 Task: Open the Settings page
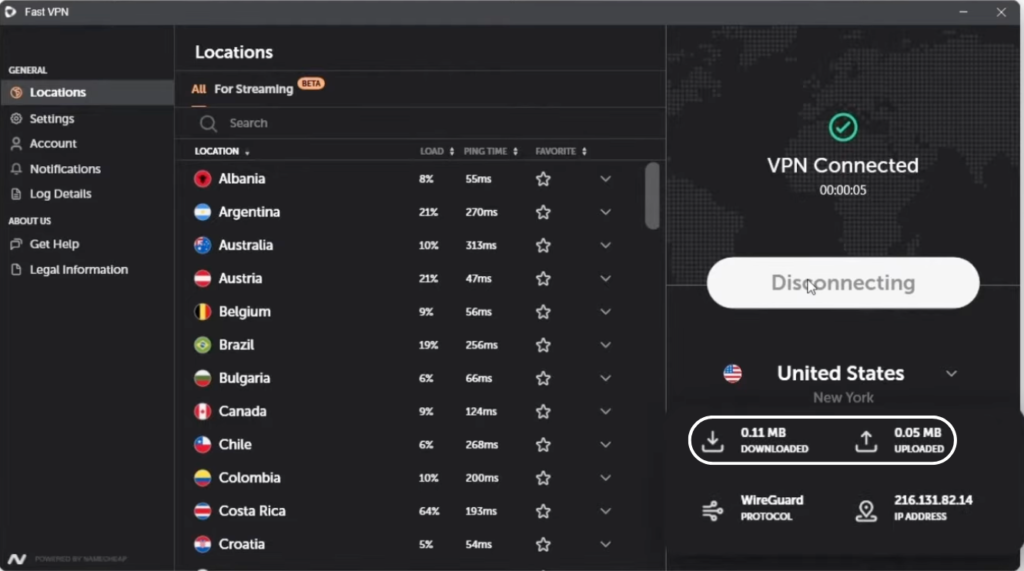[52, 118]
